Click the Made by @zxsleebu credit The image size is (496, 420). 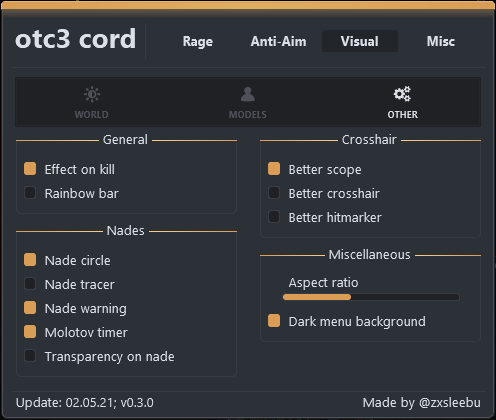click(x=422, y=403)
